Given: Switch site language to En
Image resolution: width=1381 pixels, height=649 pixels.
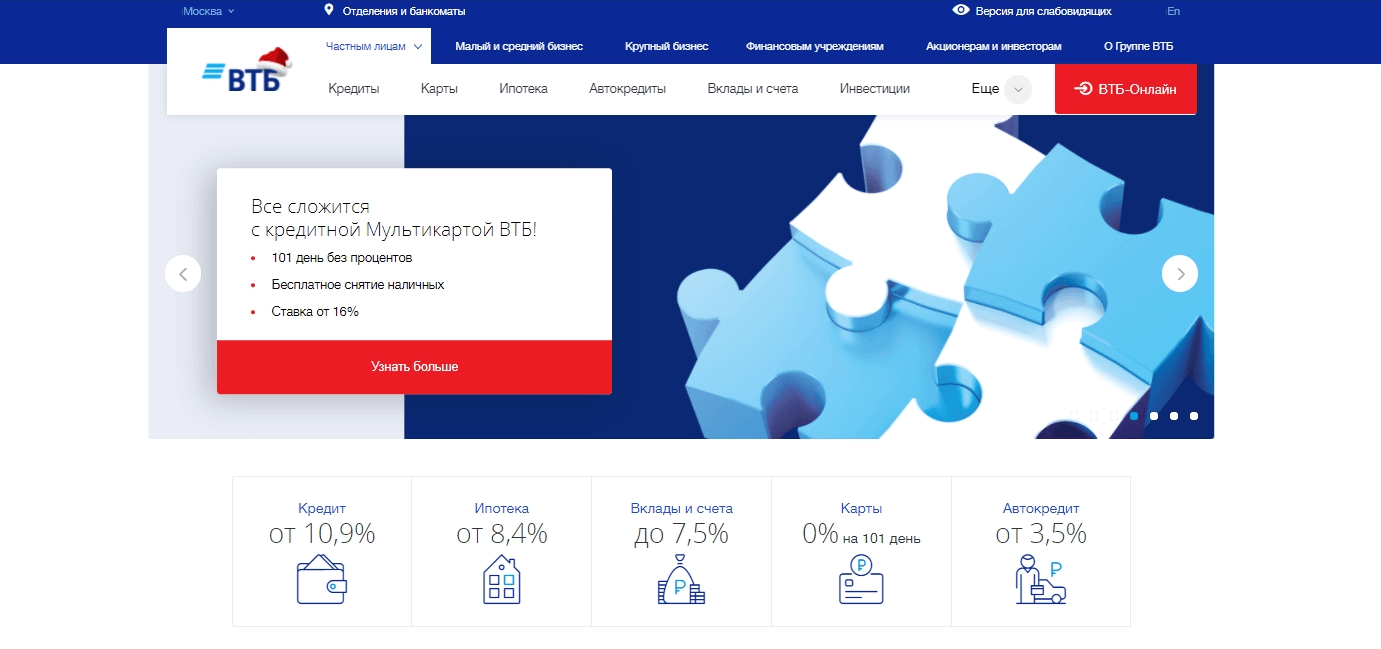Looking at the screenshot, I should tap(1174, 11).
